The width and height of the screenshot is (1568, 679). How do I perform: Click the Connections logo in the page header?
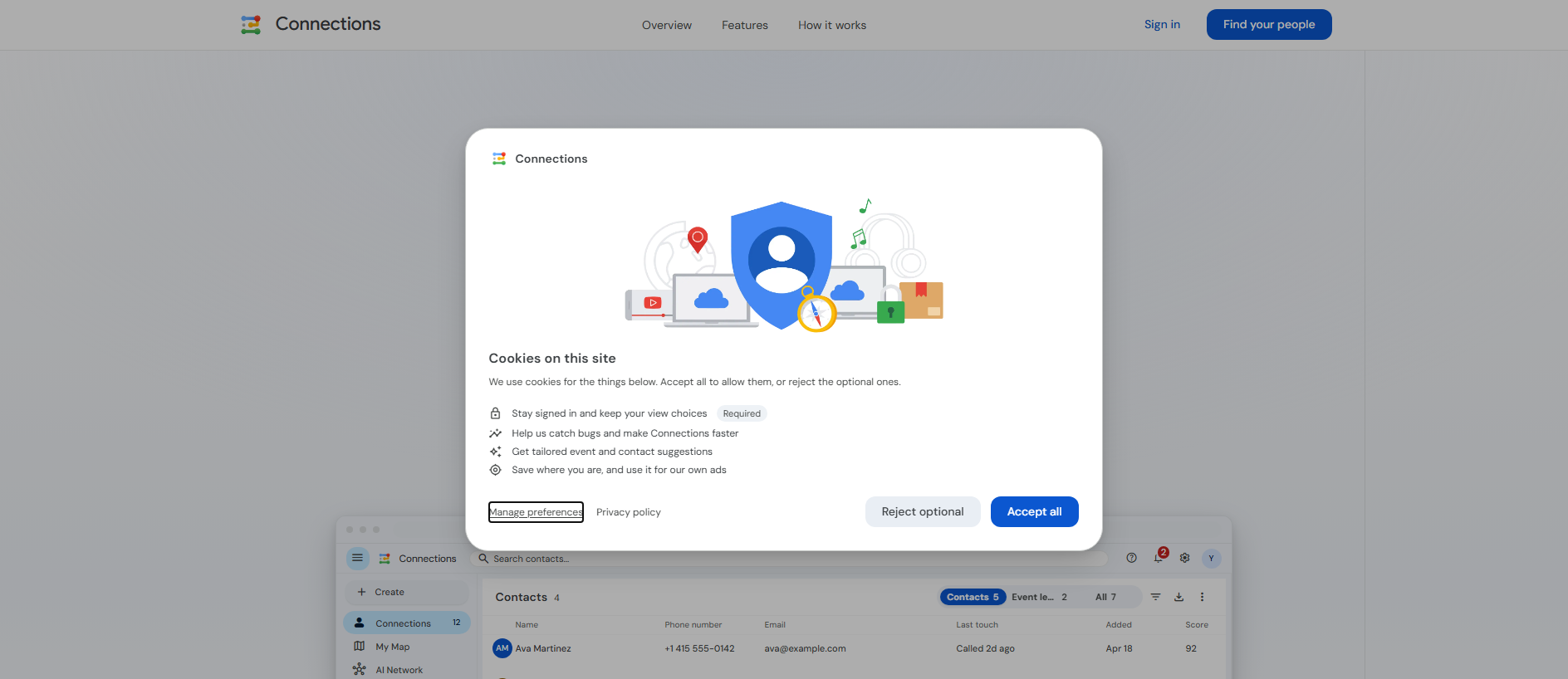(x=311, y=25)
